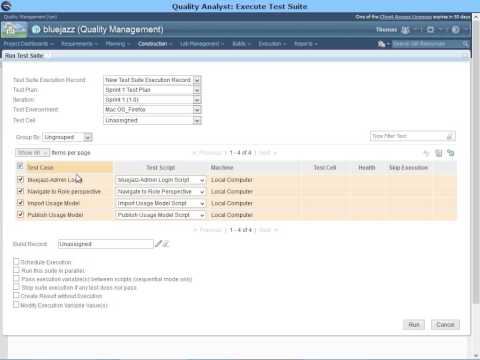Open the Navigate to Role Perspective script dropdown
480x360 pixels.
[161, 192]
